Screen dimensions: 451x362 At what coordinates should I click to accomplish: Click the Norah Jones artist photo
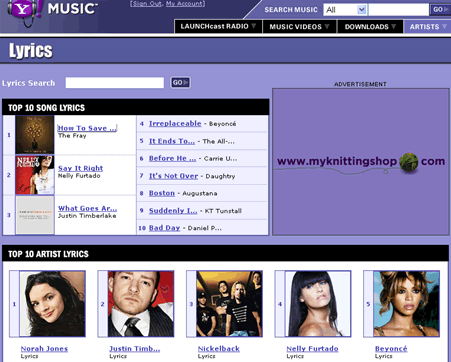tap(52, 304)
